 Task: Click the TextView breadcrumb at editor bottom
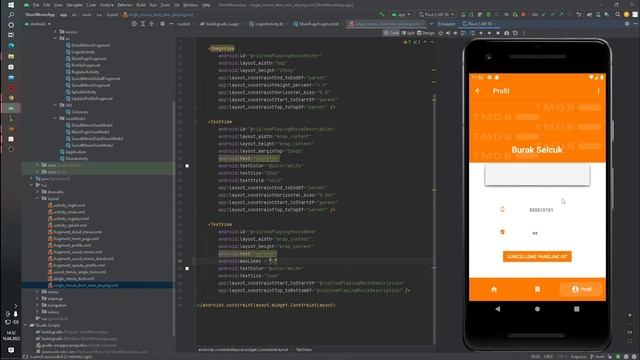[x=304, y=350]
